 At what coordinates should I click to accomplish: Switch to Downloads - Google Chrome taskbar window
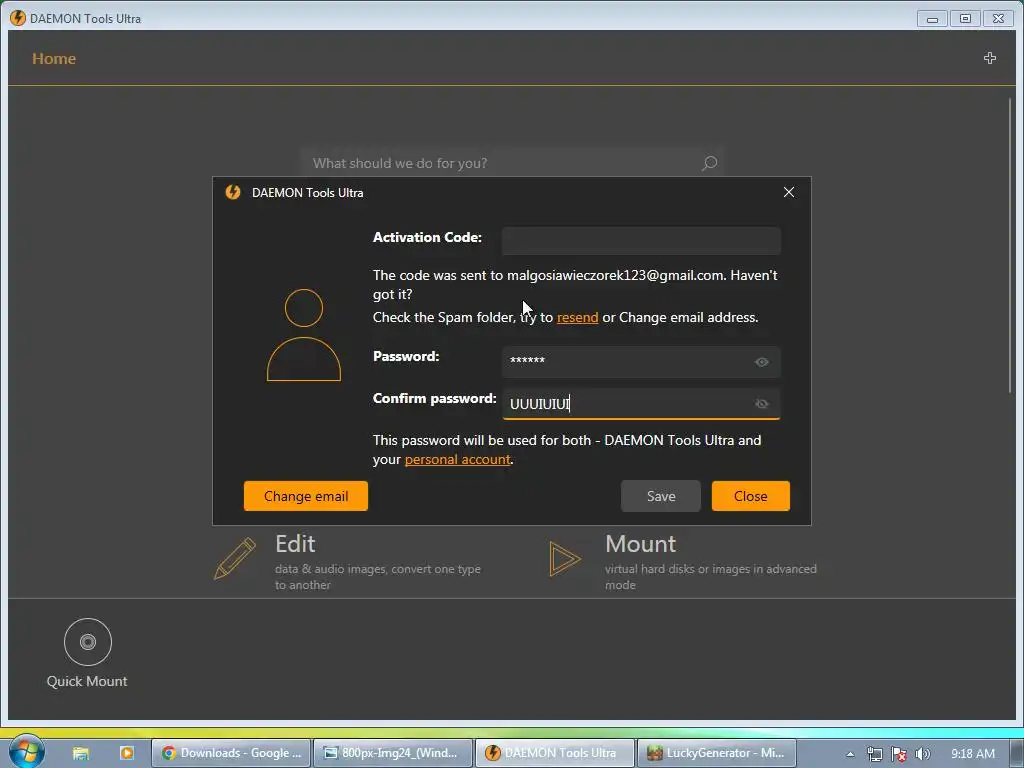pos(231,753)
